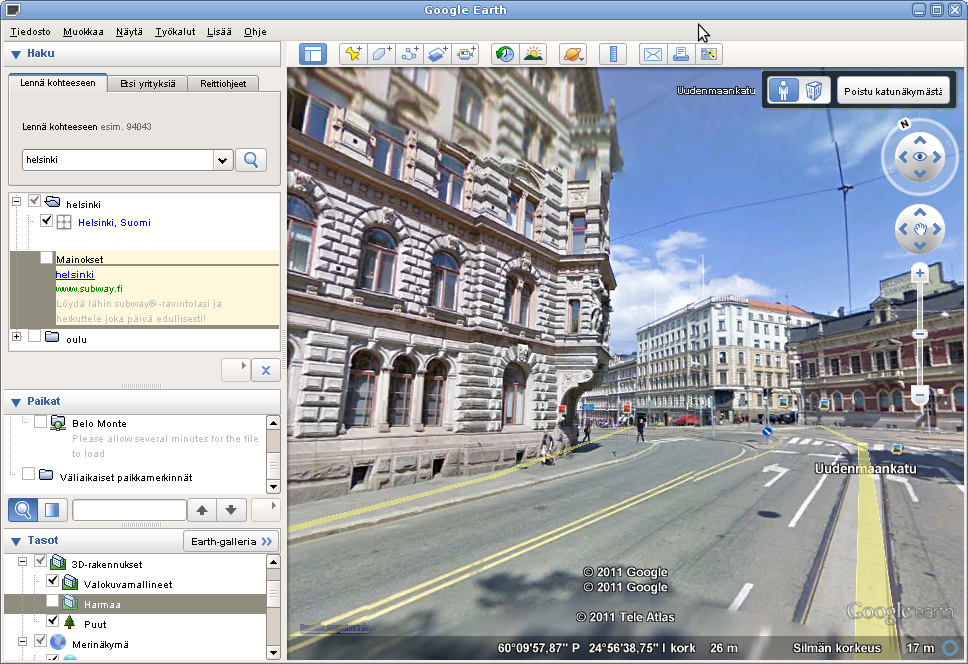The width and height of the screenshot is (968, 664).
Task: Open the planet switcher icon
Action: (573, 55)
